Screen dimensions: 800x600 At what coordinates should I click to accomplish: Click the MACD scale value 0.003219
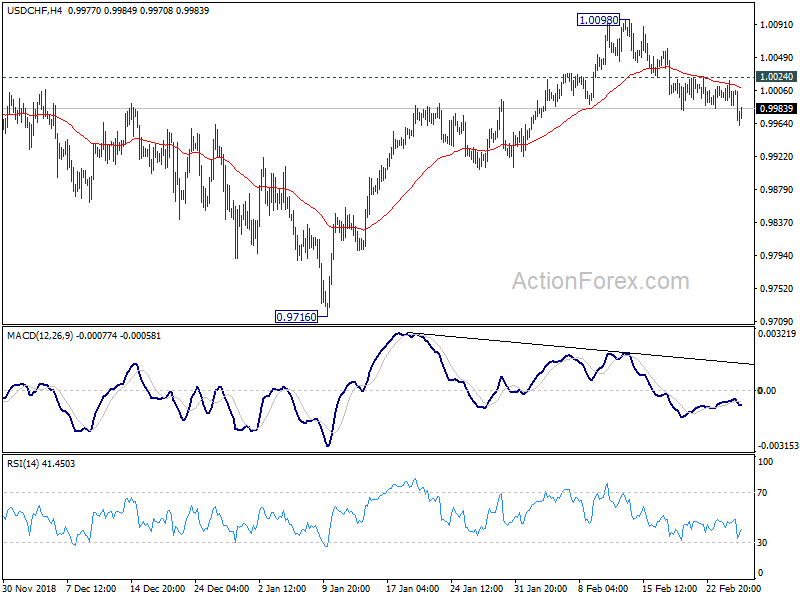click(x=777, y=334)
